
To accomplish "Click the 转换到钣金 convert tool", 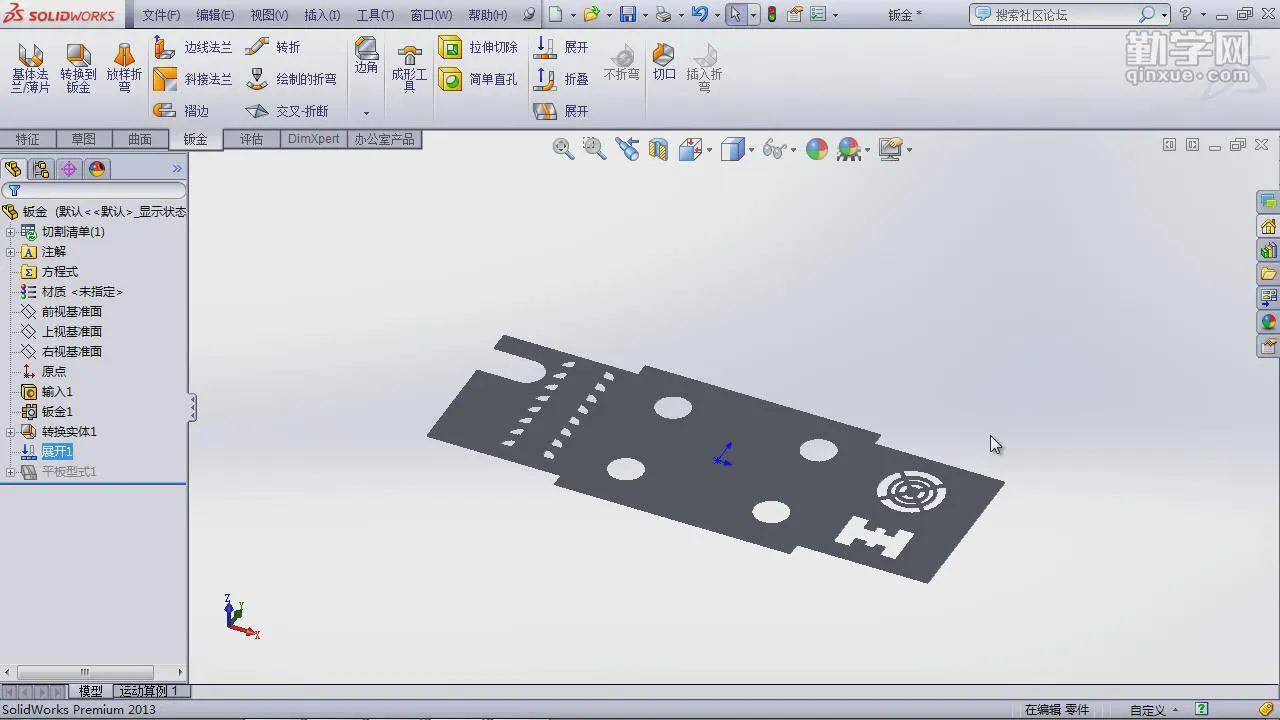I will click(x=78, y=68).
